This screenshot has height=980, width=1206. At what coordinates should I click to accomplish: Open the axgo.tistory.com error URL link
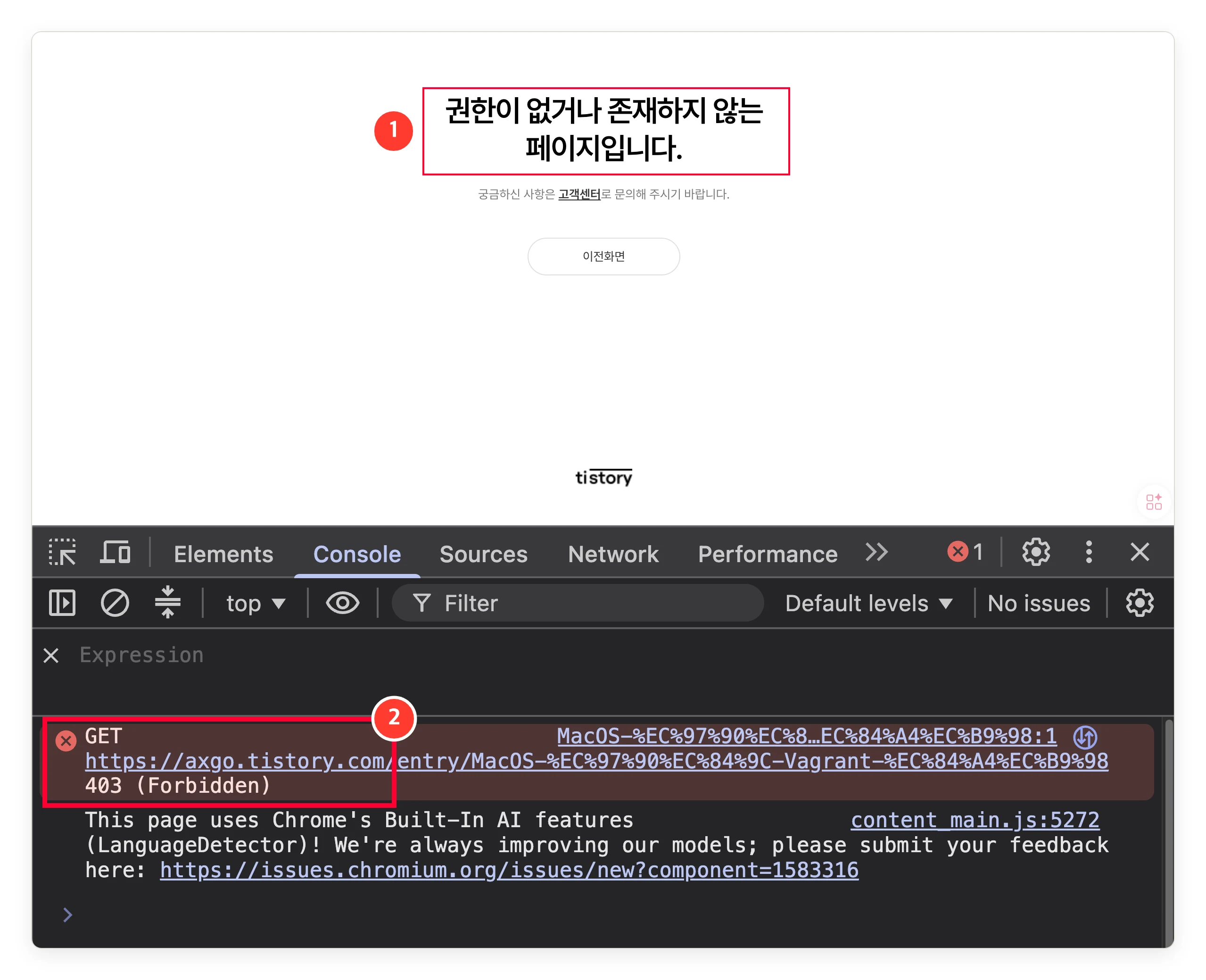click(x=596, y=761)
